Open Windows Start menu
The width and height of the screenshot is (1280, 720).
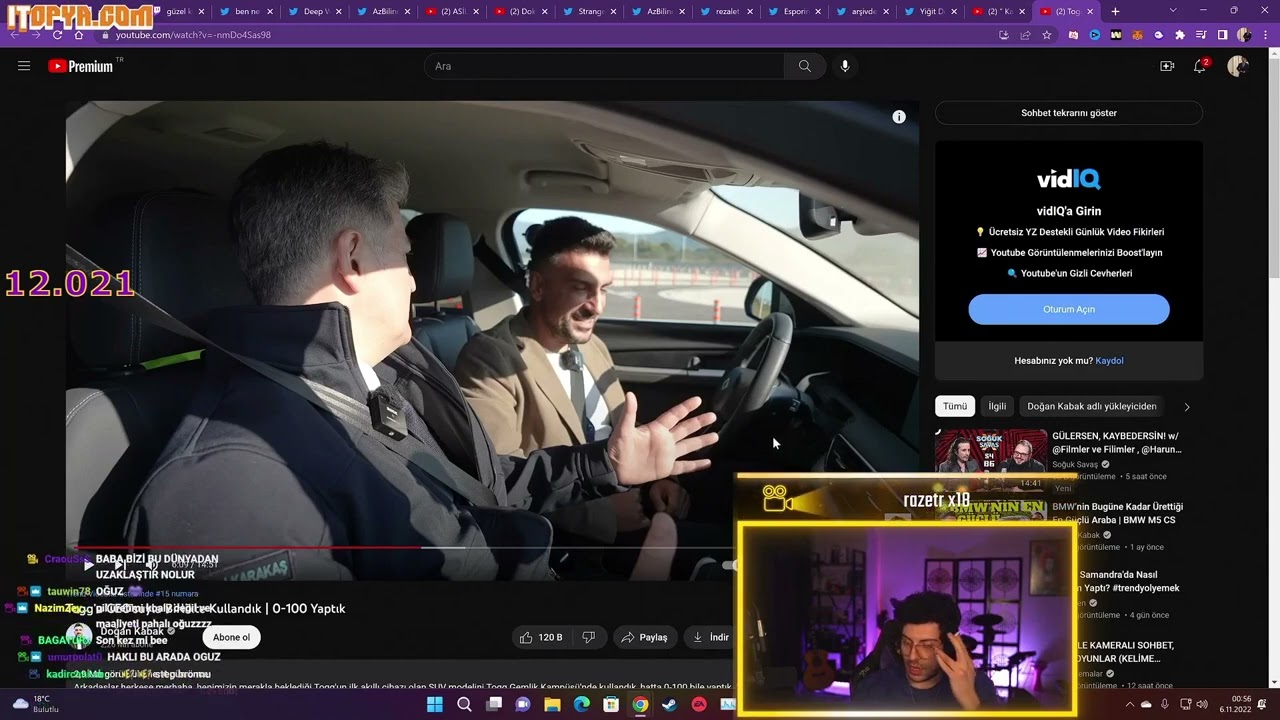(435, 704)
